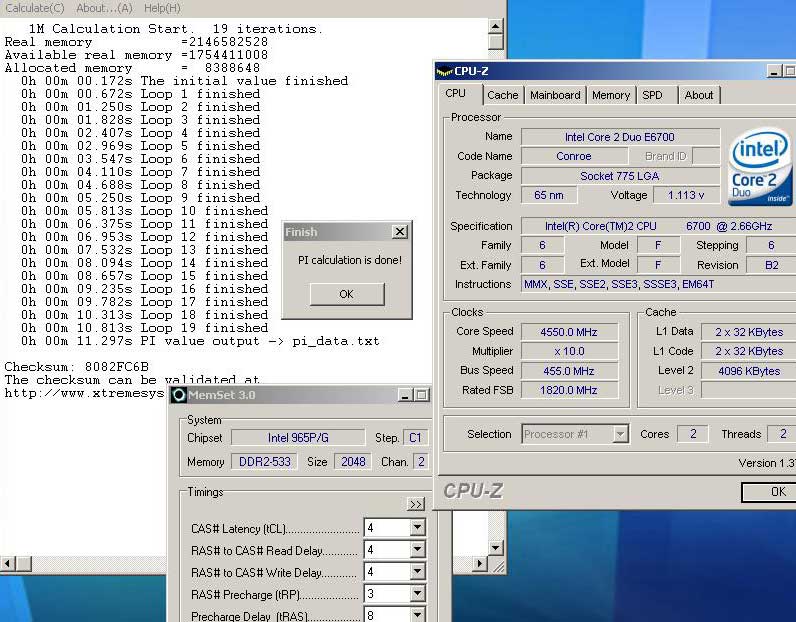
Task: Click the MemSet Chipset field Intel 965P/G
Action: pyautogui.click(x=298, y=438)
